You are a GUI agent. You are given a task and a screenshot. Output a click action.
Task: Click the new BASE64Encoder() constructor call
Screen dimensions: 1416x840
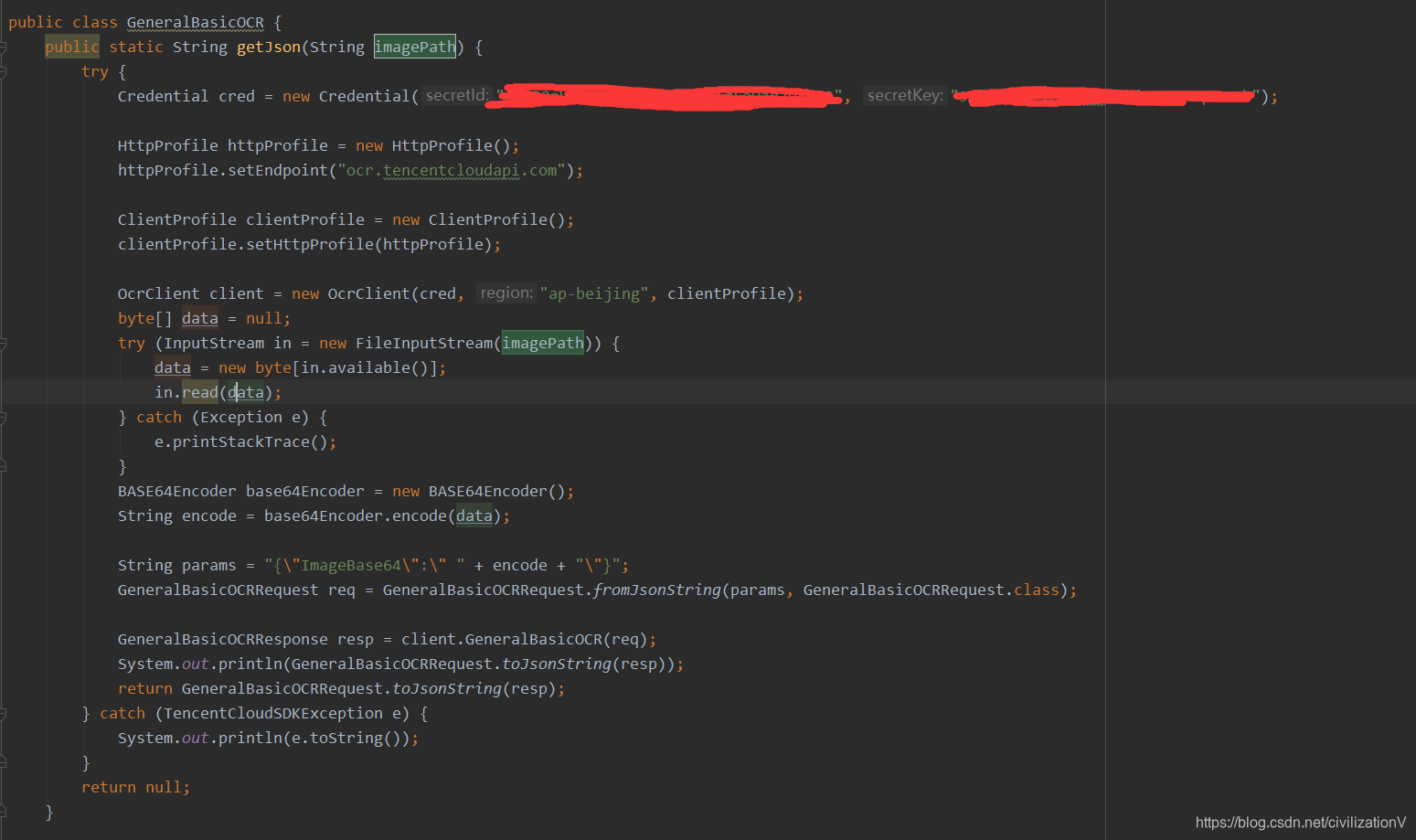tap(479, 492)
